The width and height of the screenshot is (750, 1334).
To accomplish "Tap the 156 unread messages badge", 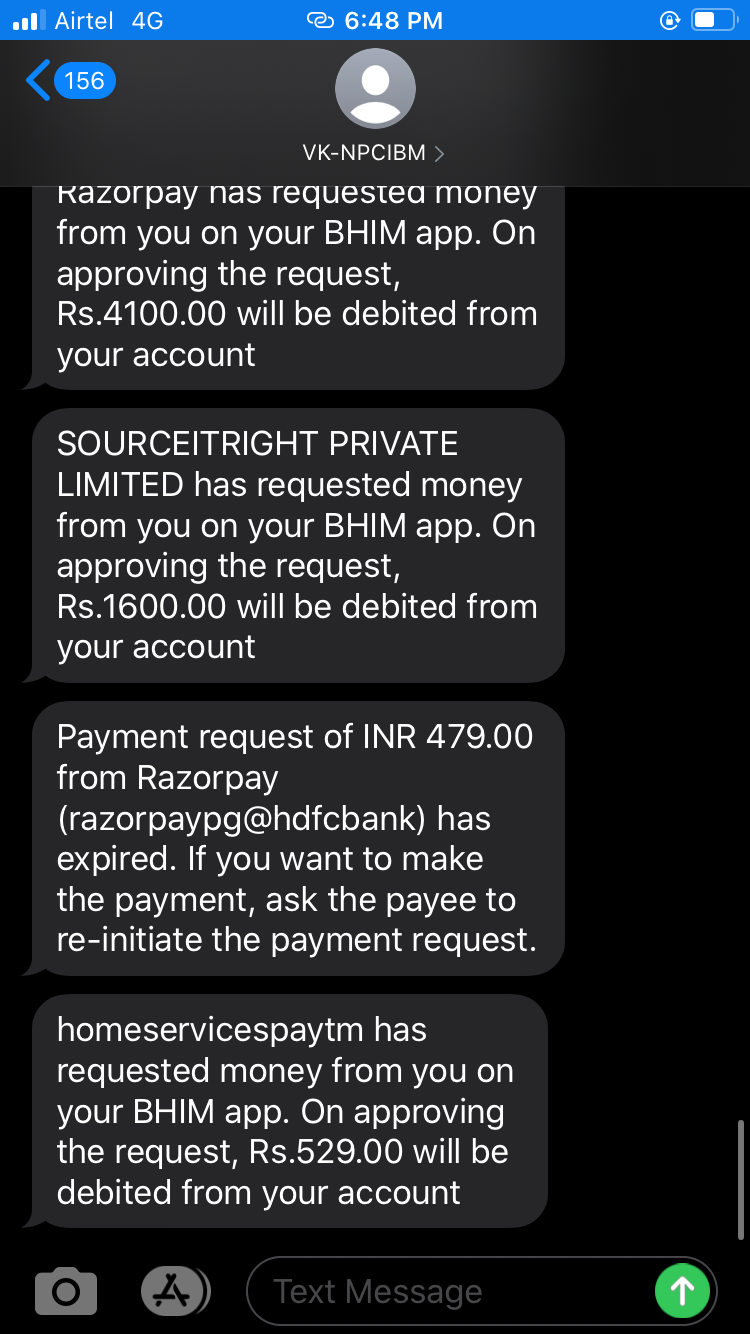I will 85,80.
